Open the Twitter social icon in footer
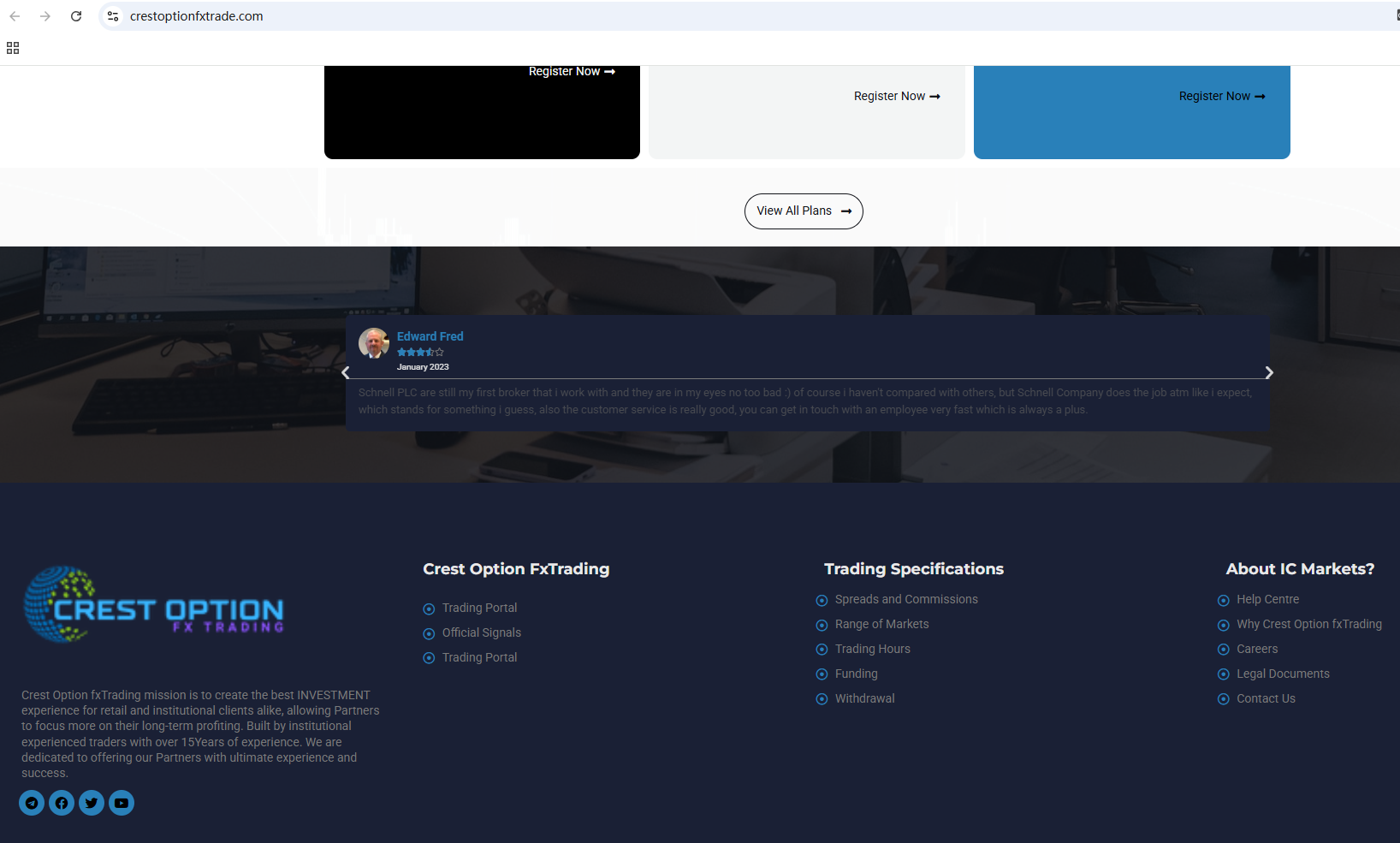Screen dimensions: 1400x843 click(x=92, y=803)
